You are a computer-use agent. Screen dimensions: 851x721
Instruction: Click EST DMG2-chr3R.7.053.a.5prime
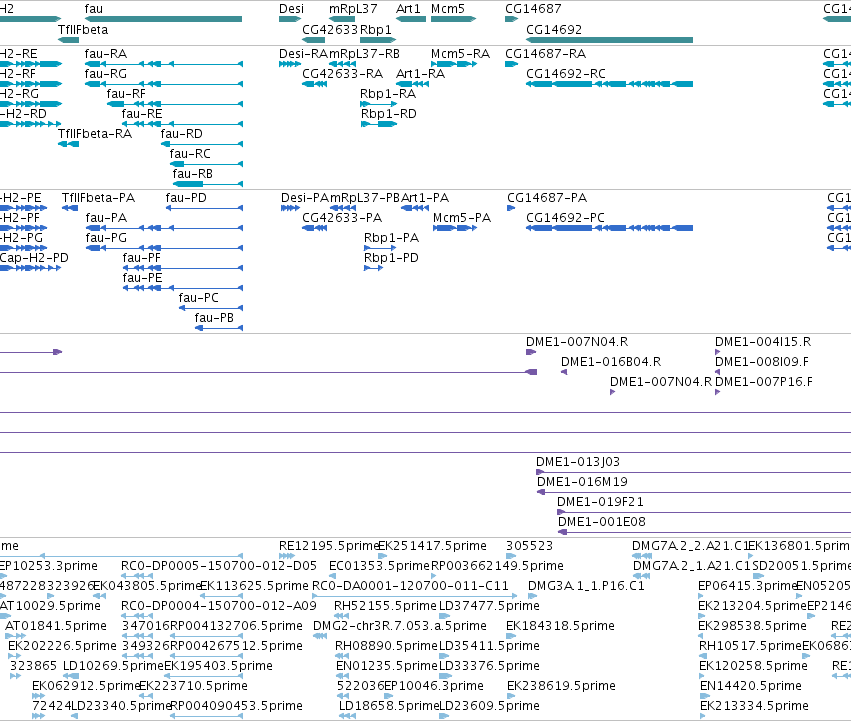399,625
